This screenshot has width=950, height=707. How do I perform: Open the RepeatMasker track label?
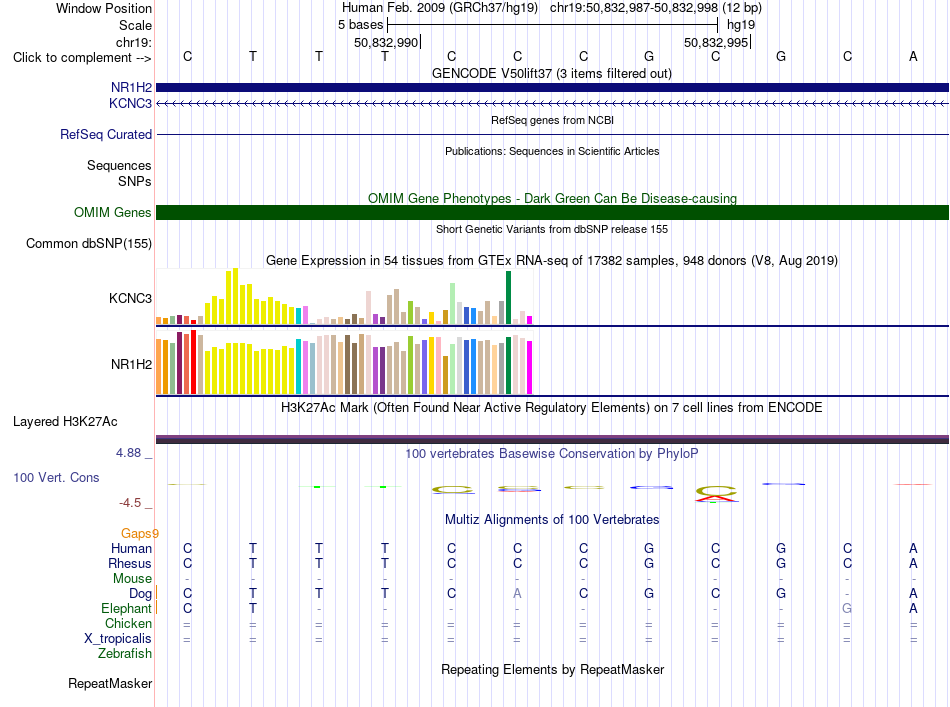pos(110,683)
